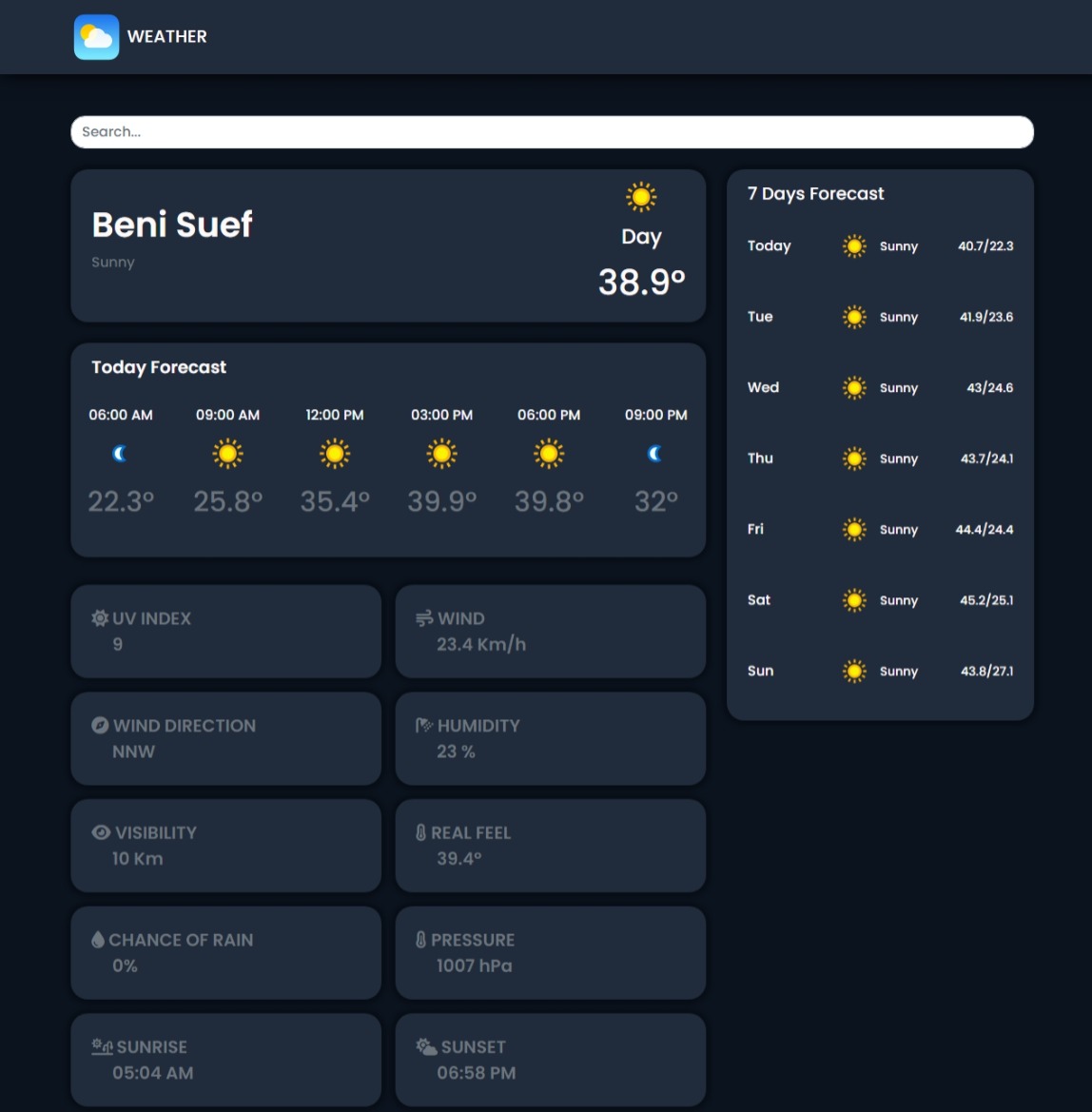Click the Sunrise icon
Viewport: 1092px width, 1112px height.
[102, 1046]
